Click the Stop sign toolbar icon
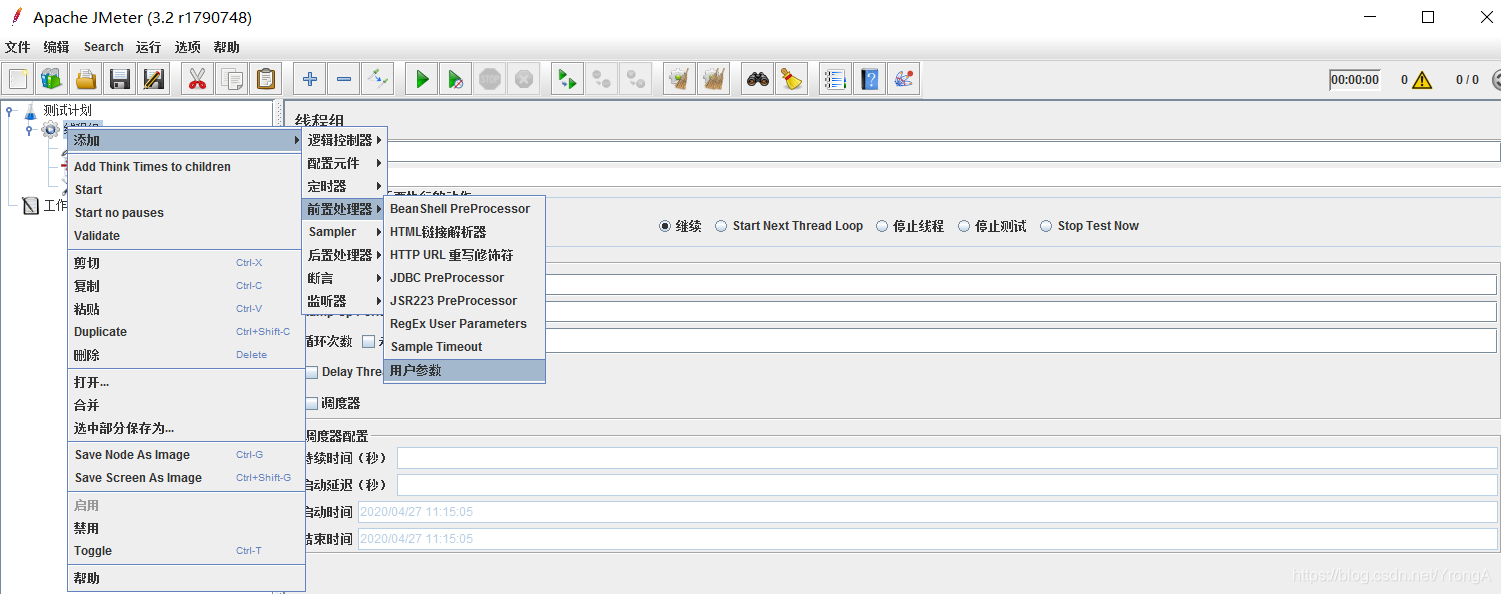 coord(489,78)
